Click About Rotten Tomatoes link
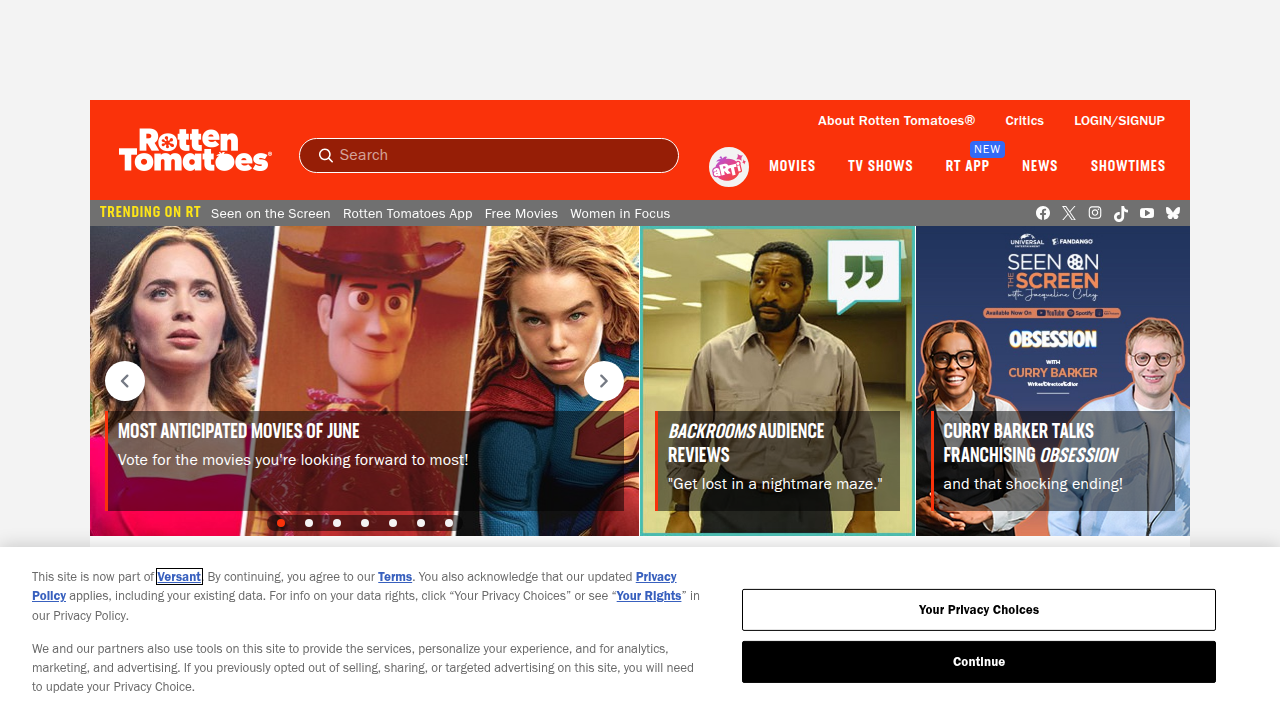The width and height of the screenshot is (1280, 720). click(x=896, y=121)
